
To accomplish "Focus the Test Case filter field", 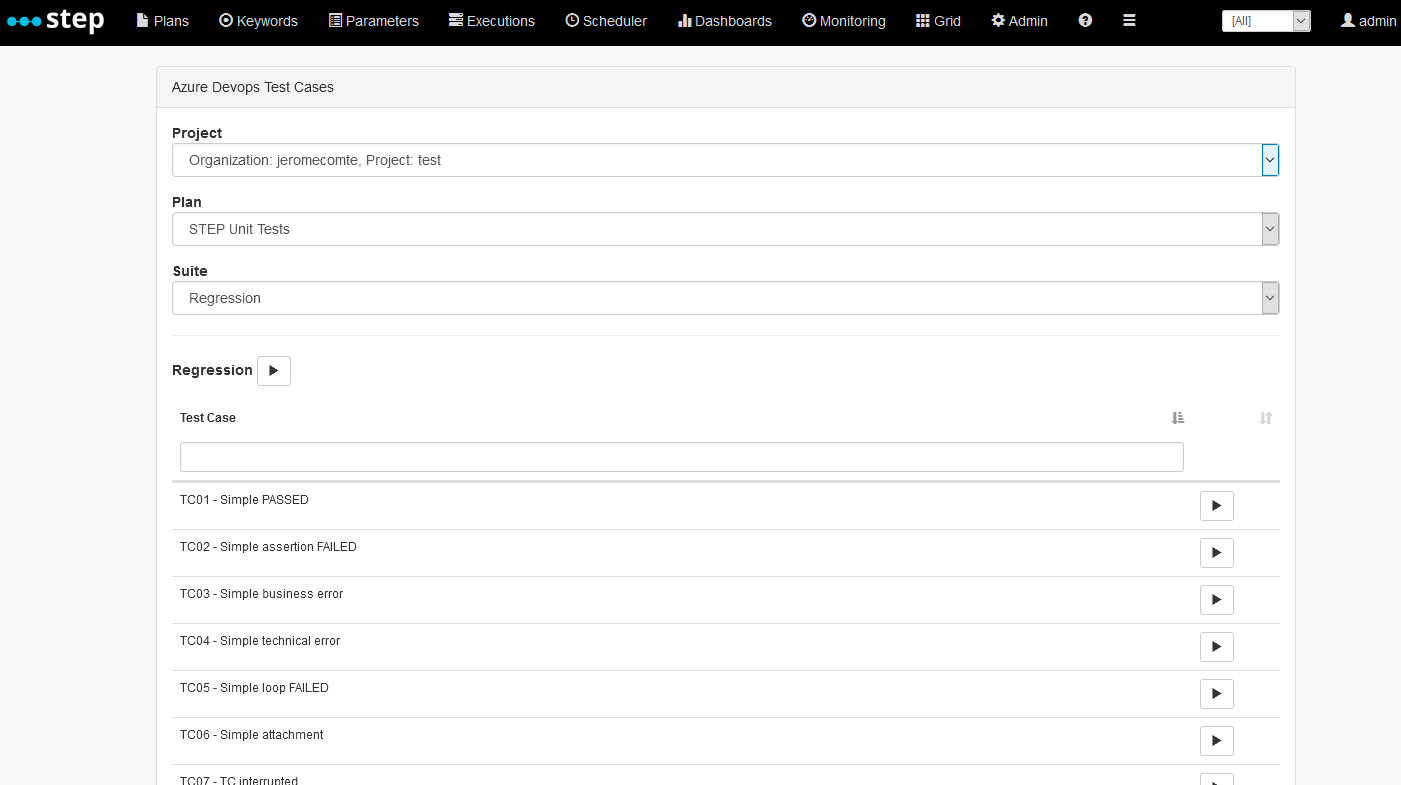I will coord(682,457).
